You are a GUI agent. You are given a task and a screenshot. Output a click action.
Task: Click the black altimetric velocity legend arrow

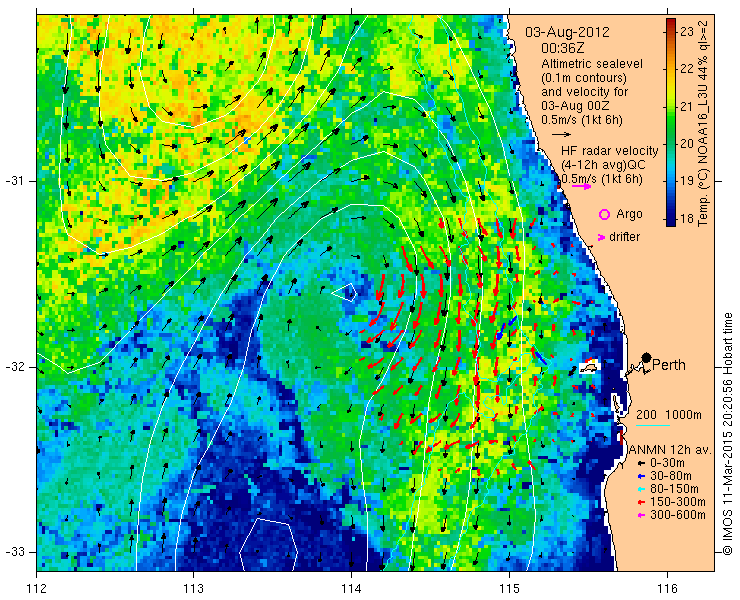562,135
